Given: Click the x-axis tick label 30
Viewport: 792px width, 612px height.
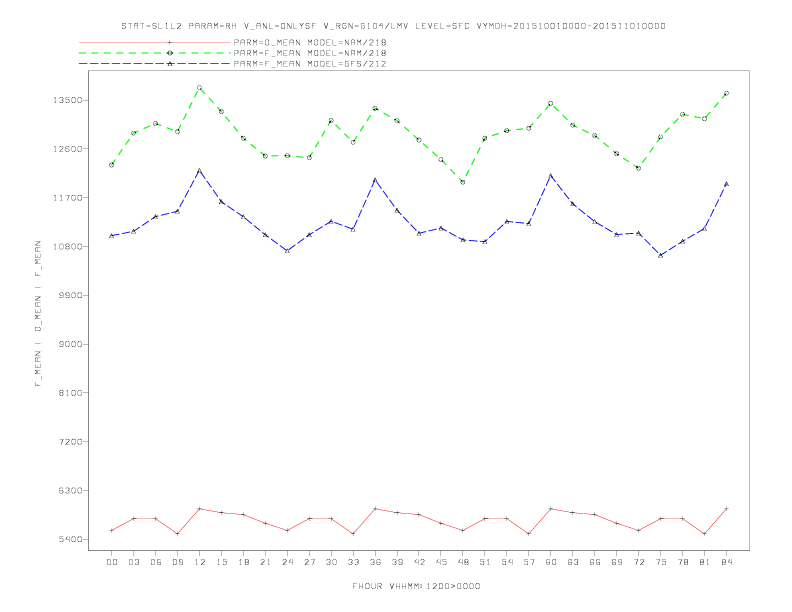Looking at the screenshot, I should pyautogui.click(x=331, y=562).
